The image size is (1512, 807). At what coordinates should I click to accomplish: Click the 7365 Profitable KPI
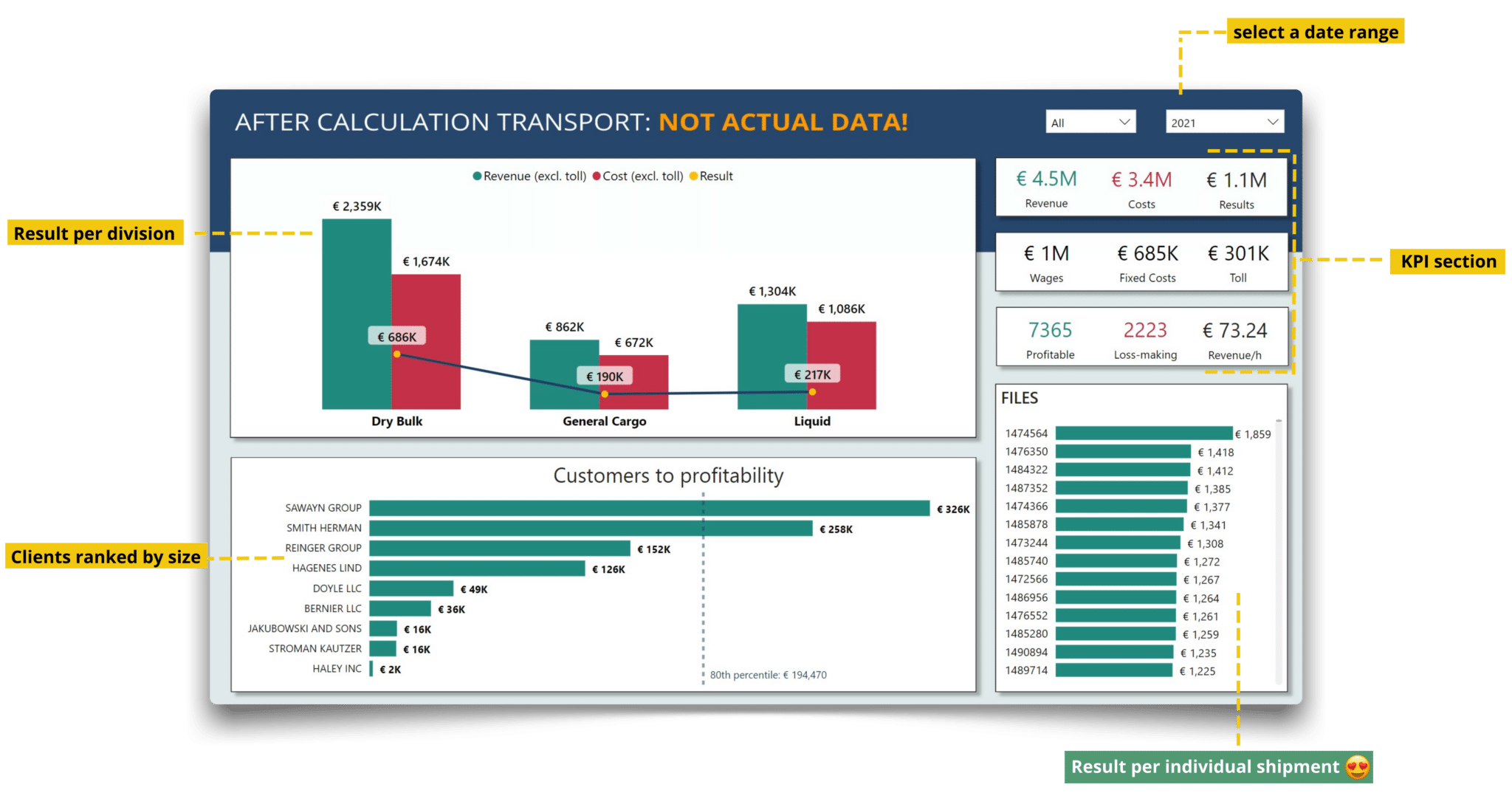pyautogui.click(x=1050, y=340)
